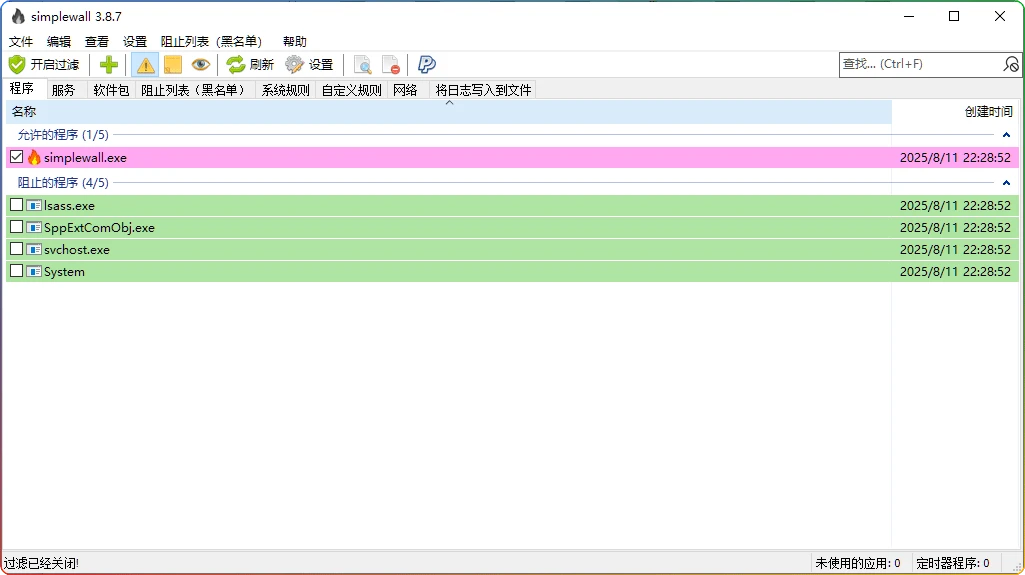Image resolution: width=1025 pixels, height=575 pixels.
Task: Click the 阻止的程序 (4/5) group header
Action: 63,183
